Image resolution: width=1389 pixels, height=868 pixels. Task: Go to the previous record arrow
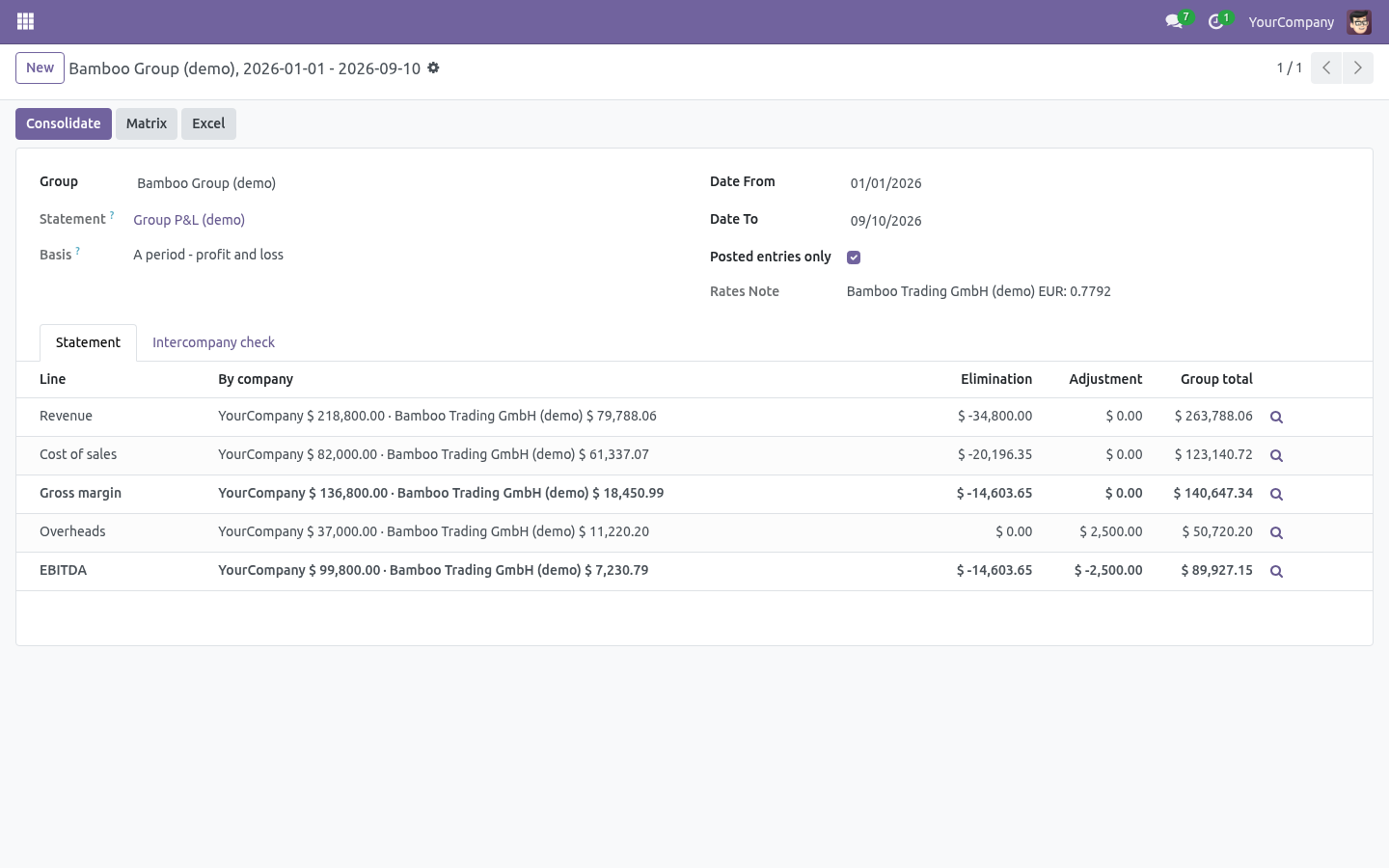click(1326, 68)
